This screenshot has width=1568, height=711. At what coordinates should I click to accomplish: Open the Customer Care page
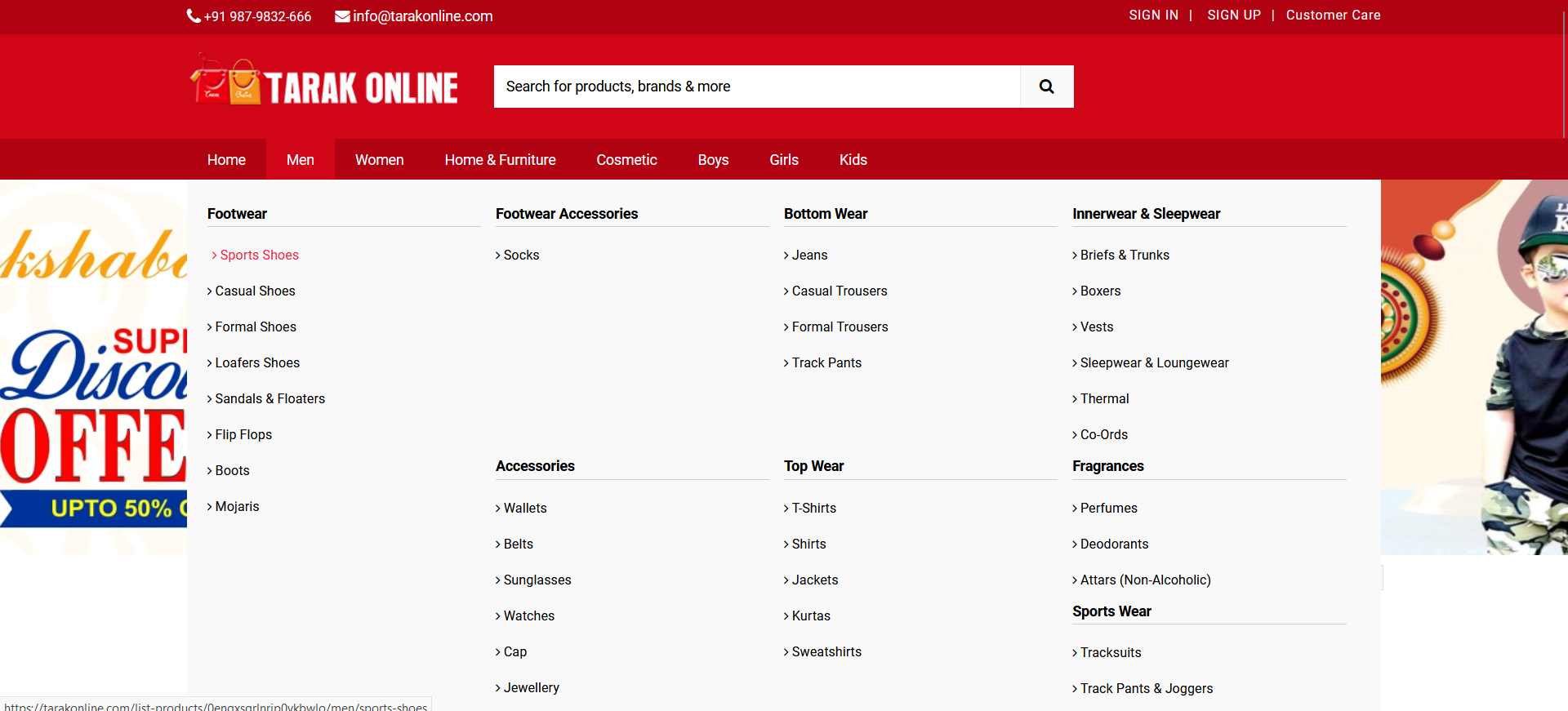(x=1333, y=16)
